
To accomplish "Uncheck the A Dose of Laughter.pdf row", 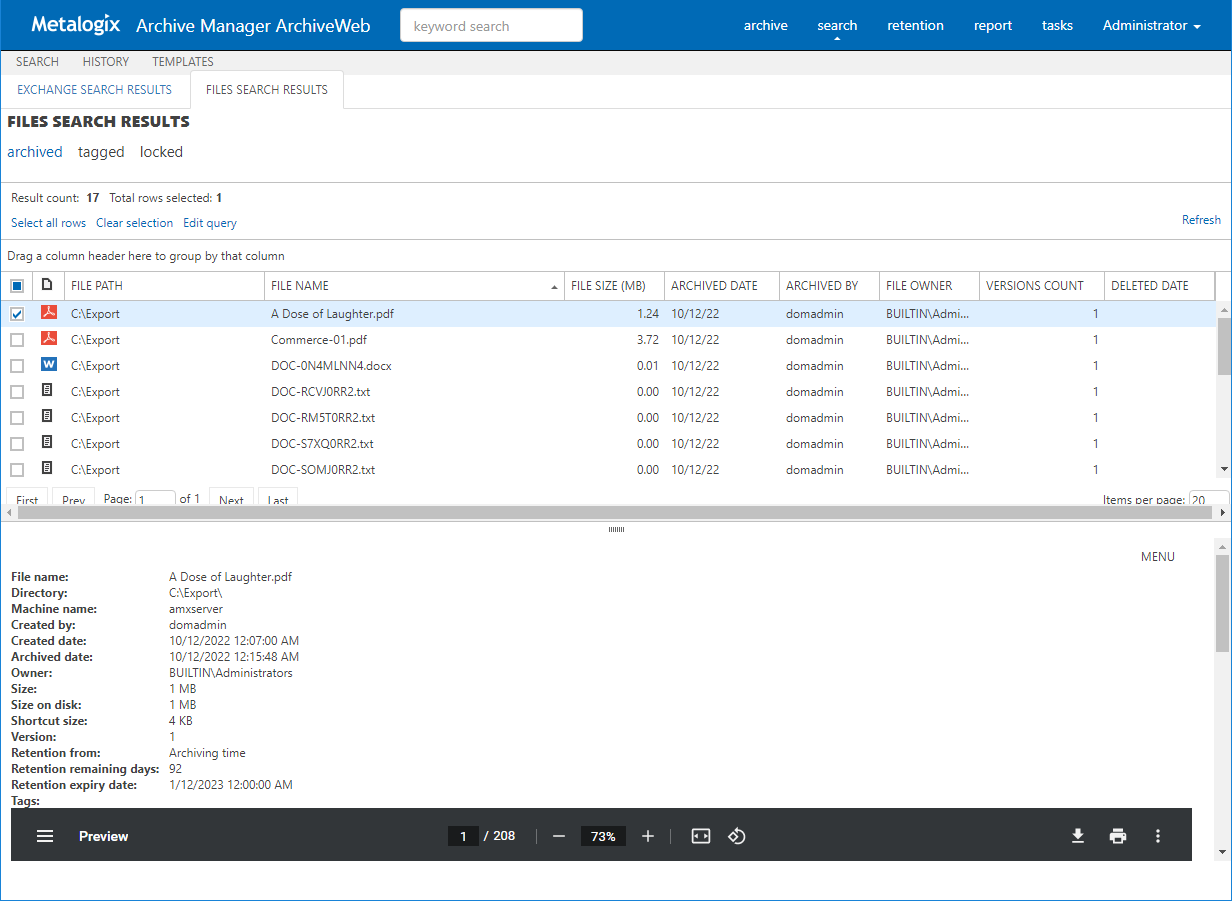I will (17, 314).
